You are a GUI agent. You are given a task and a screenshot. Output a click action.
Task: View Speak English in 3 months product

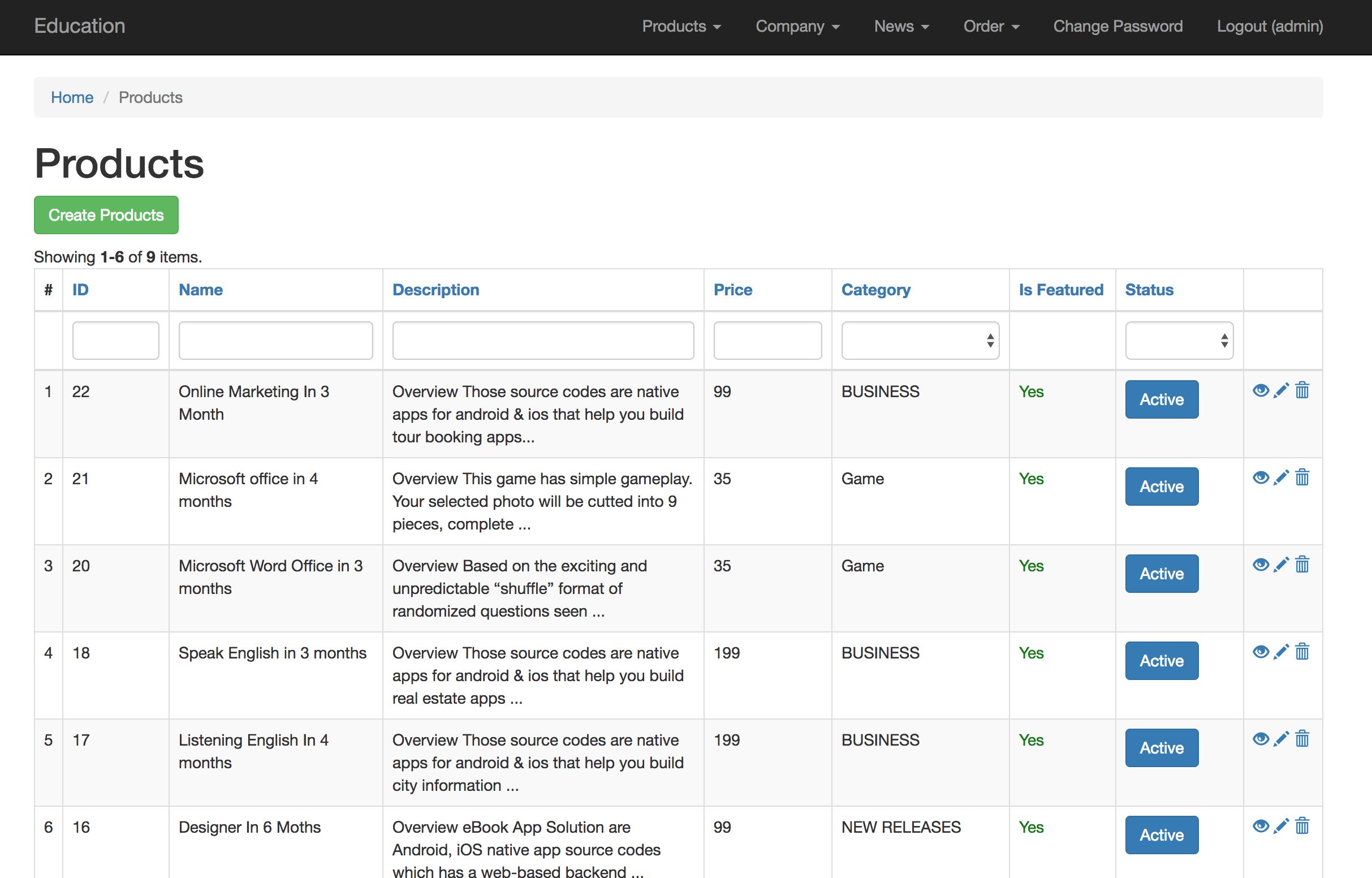(1261, 652)
